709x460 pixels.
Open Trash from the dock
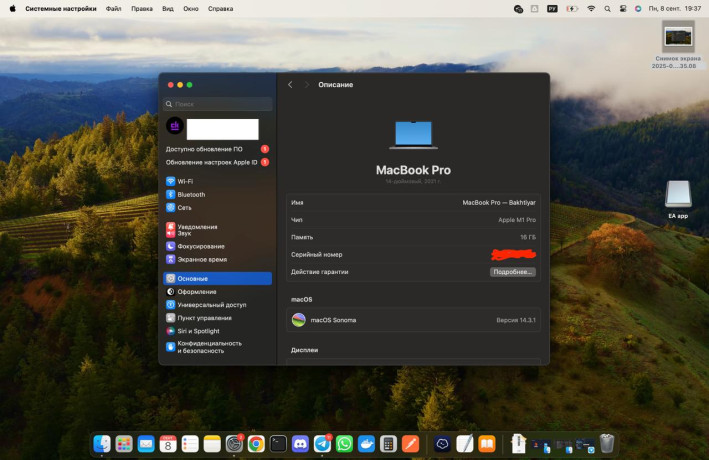pos(607,444)
